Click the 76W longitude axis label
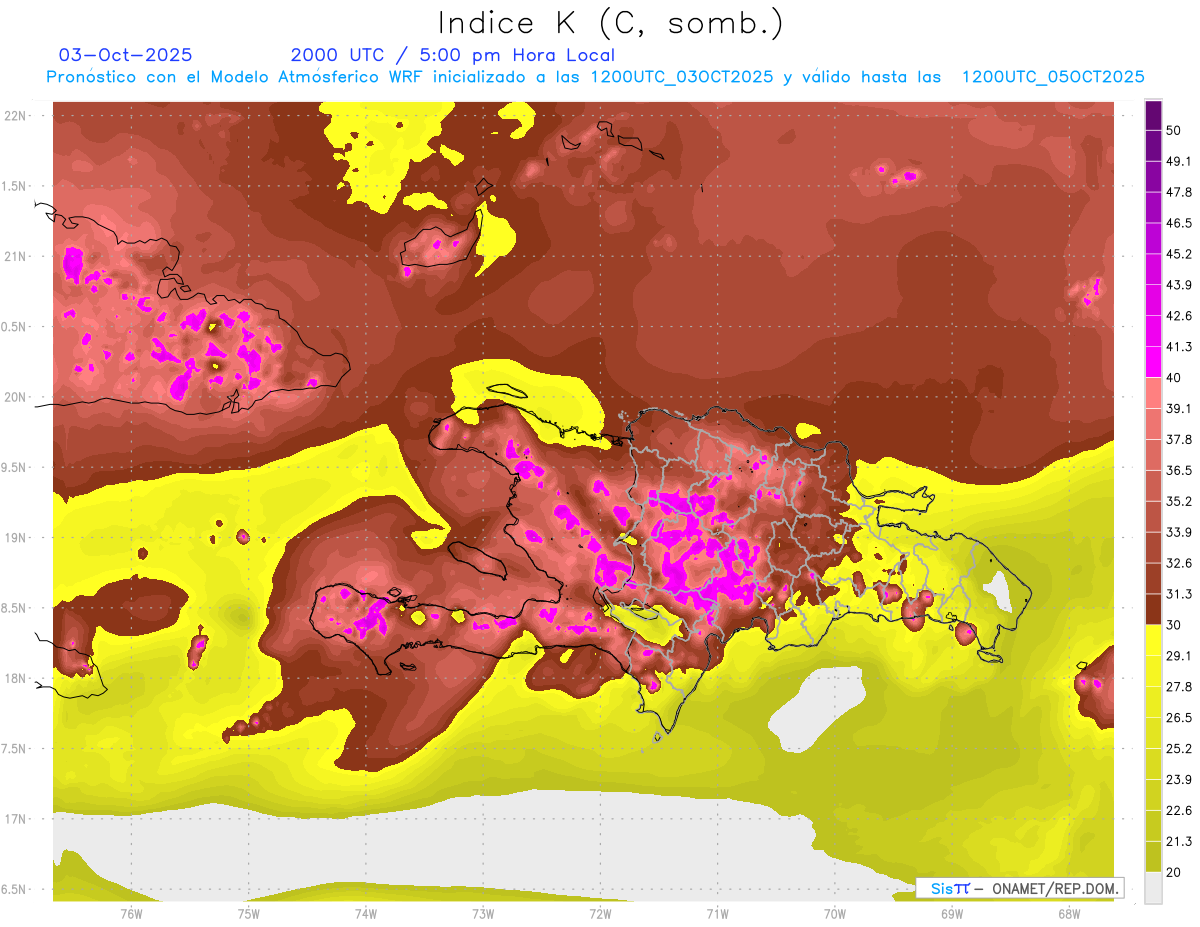 [x=131, y=912]
